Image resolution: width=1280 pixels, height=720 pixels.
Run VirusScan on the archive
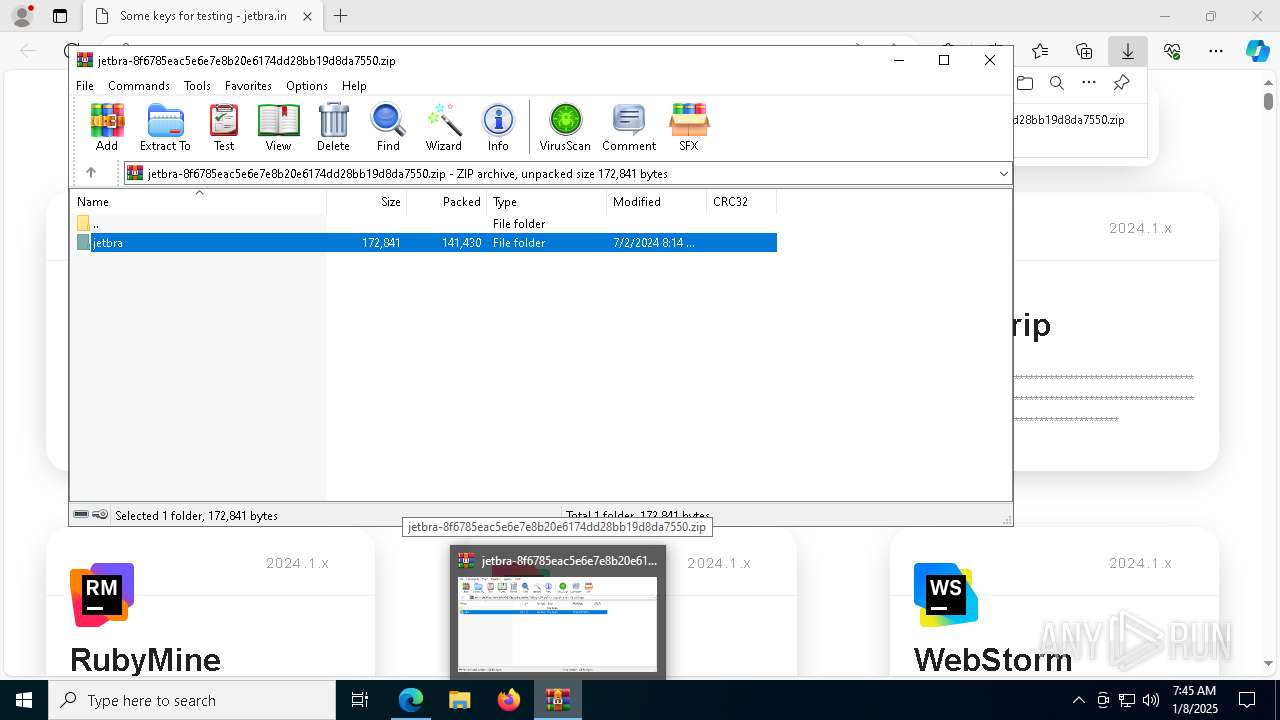[565, 127]
